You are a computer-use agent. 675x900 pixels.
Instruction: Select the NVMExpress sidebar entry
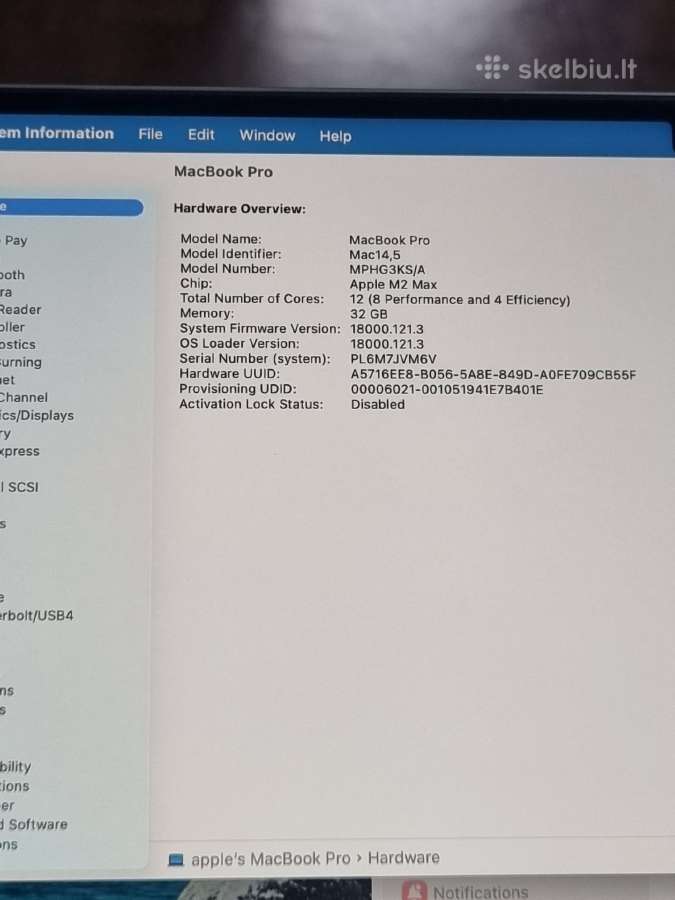[x=20, y=451]
